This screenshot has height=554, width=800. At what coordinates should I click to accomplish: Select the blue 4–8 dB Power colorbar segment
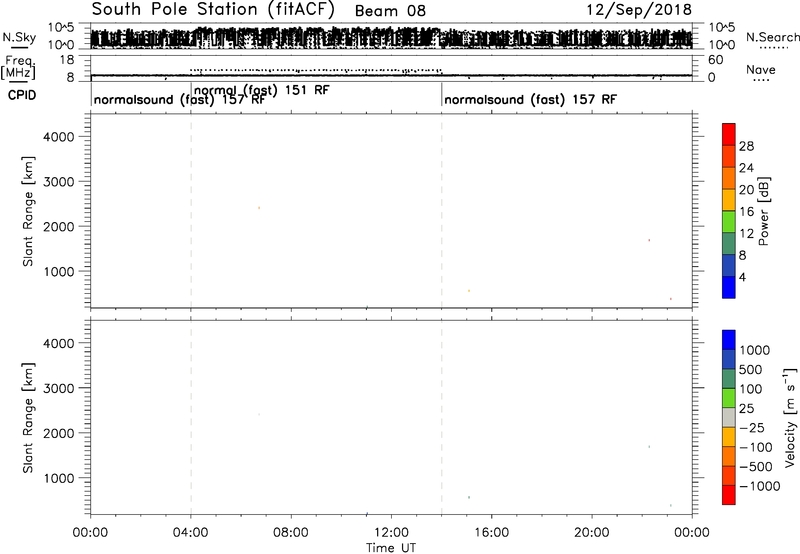click(729, 265)
